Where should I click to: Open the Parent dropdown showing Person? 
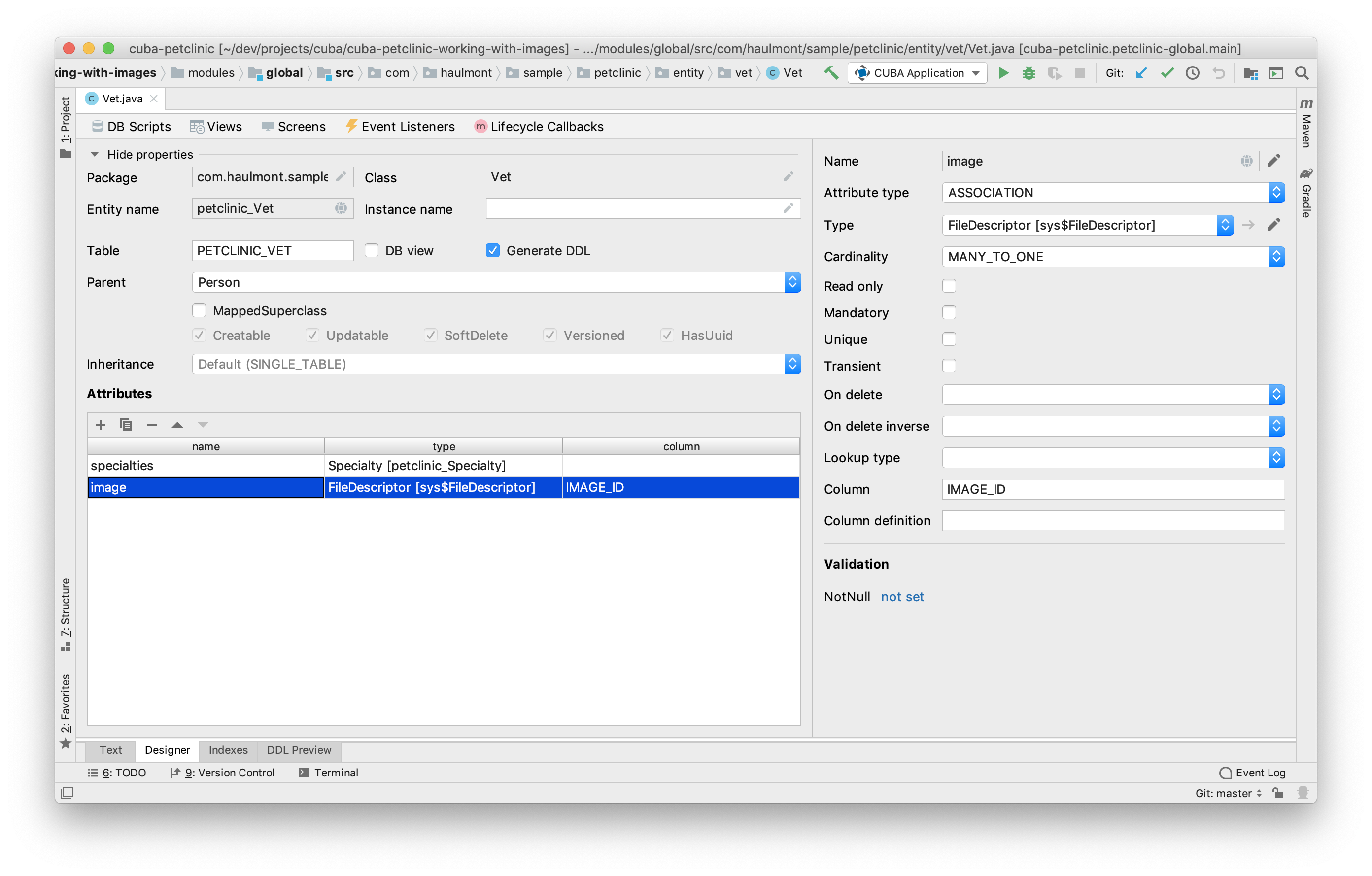pyautogui.click(x=496, y=282)
